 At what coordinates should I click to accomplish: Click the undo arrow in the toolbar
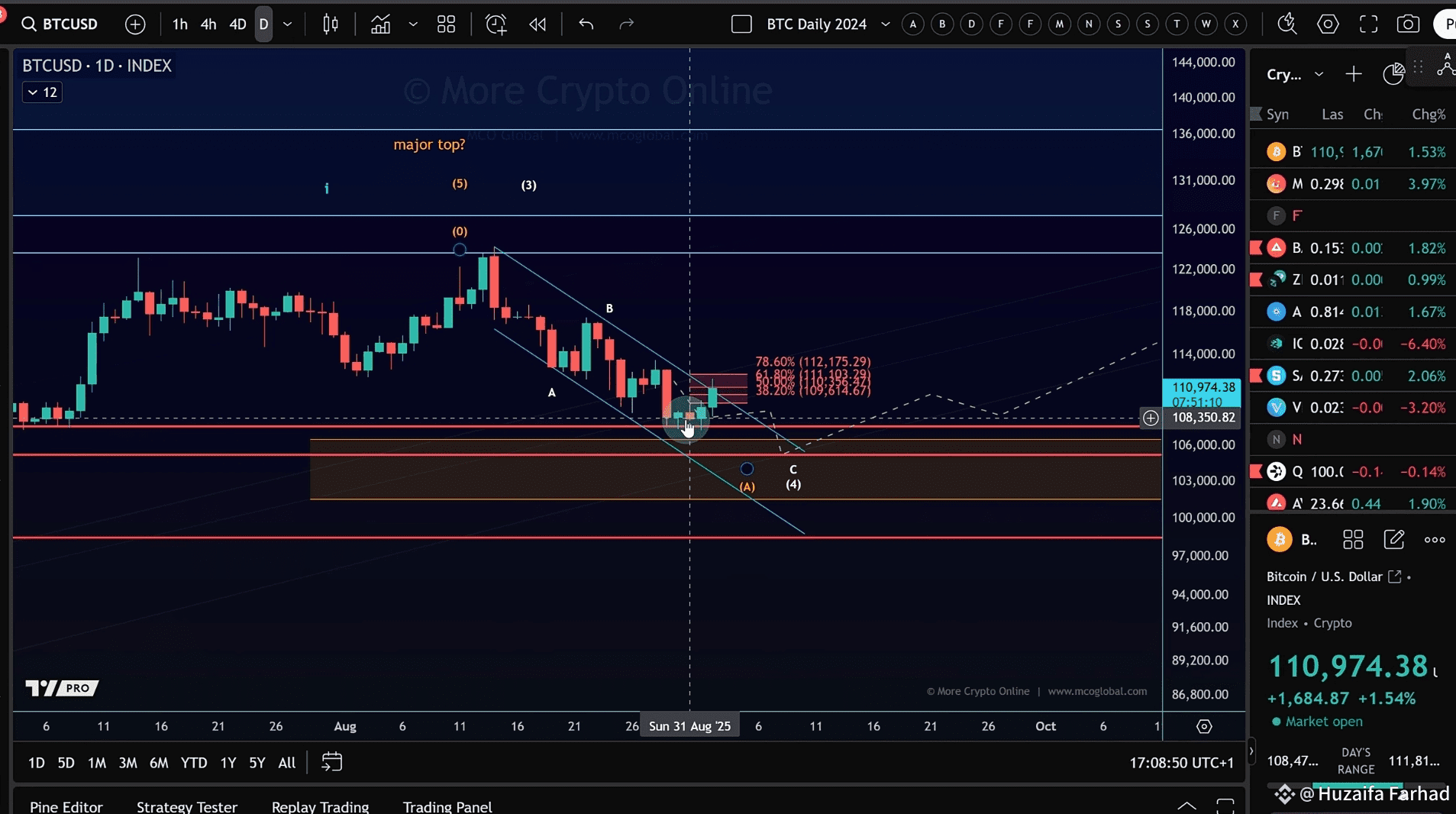click(x=586, y=24)
